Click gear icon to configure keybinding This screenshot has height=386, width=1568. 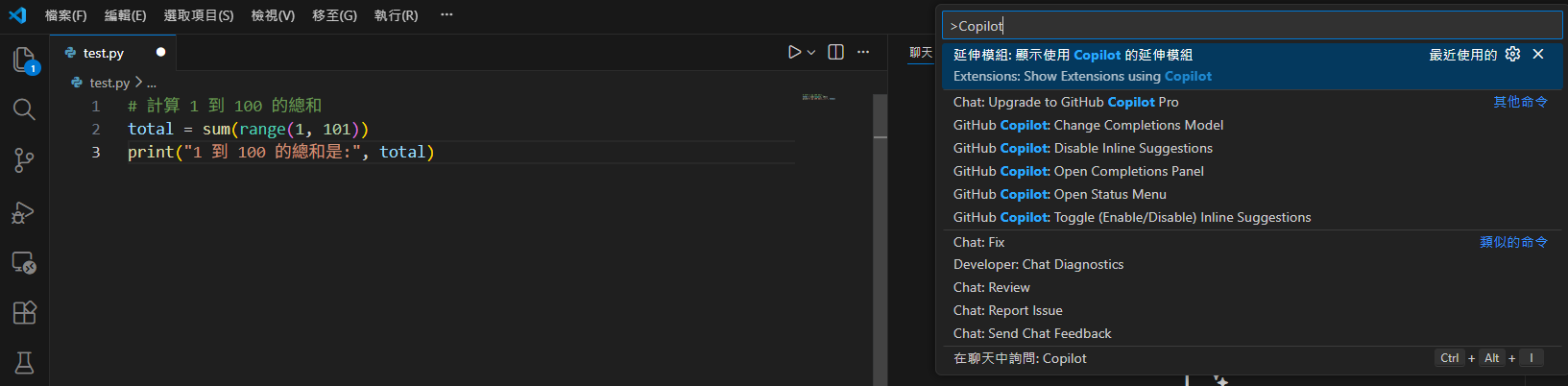[1512, 55]
